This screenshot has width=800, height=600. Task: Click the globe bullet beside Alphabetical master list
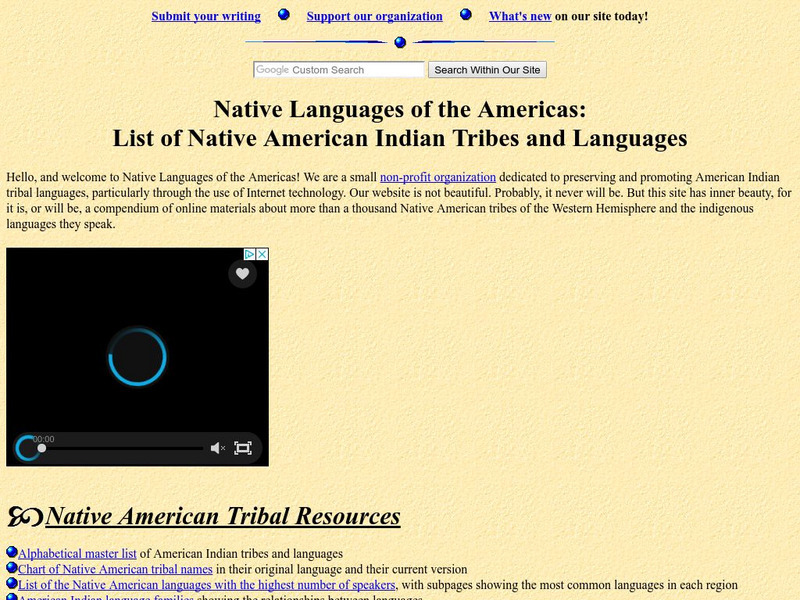(13, 553)
